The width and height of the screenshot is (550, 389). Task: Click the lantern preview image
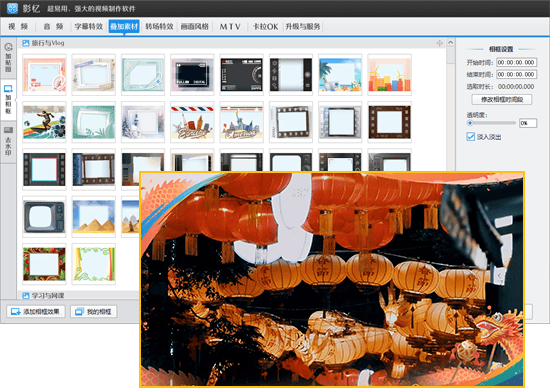click(x=332, y=280)
